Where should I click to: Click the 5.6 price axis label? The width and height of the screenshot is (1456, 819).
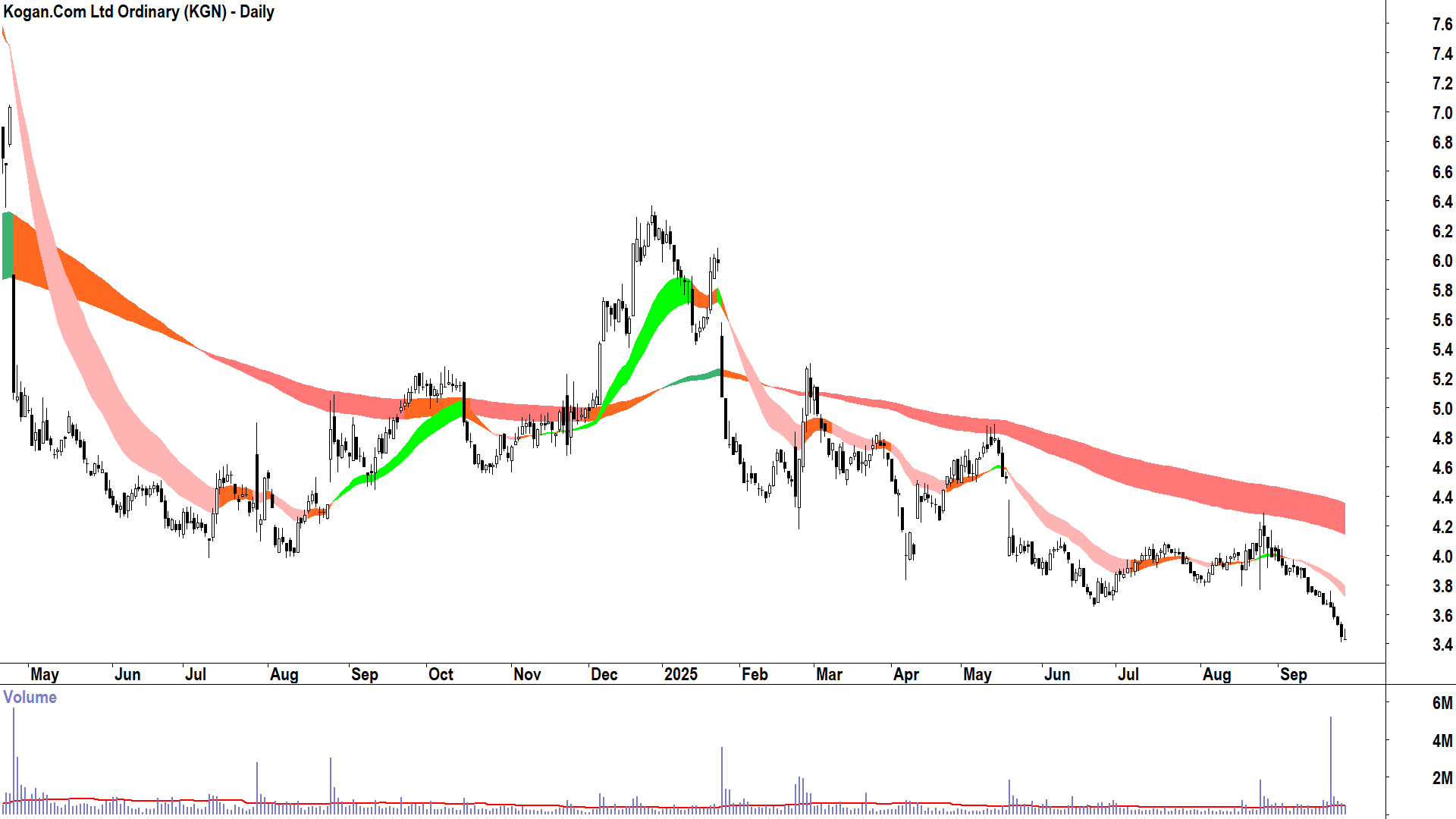pos(1442,320)
